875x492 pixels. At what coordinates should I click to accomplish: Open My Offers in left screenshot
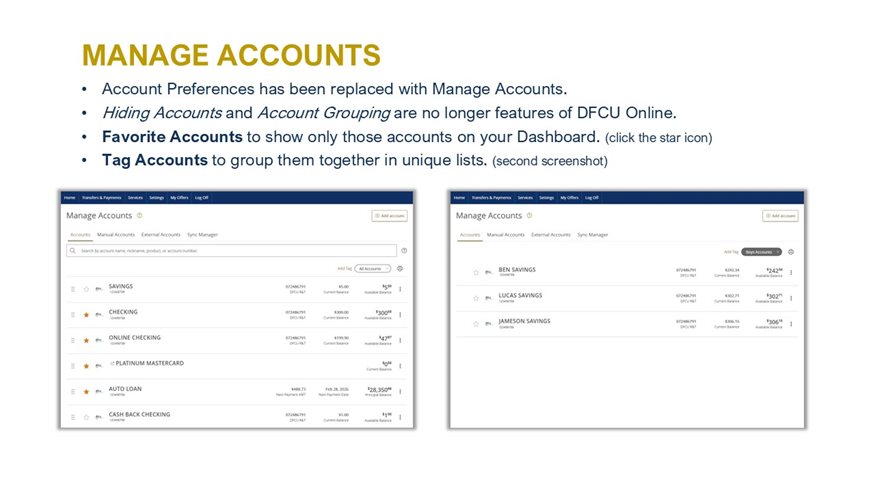coord(179,197)
